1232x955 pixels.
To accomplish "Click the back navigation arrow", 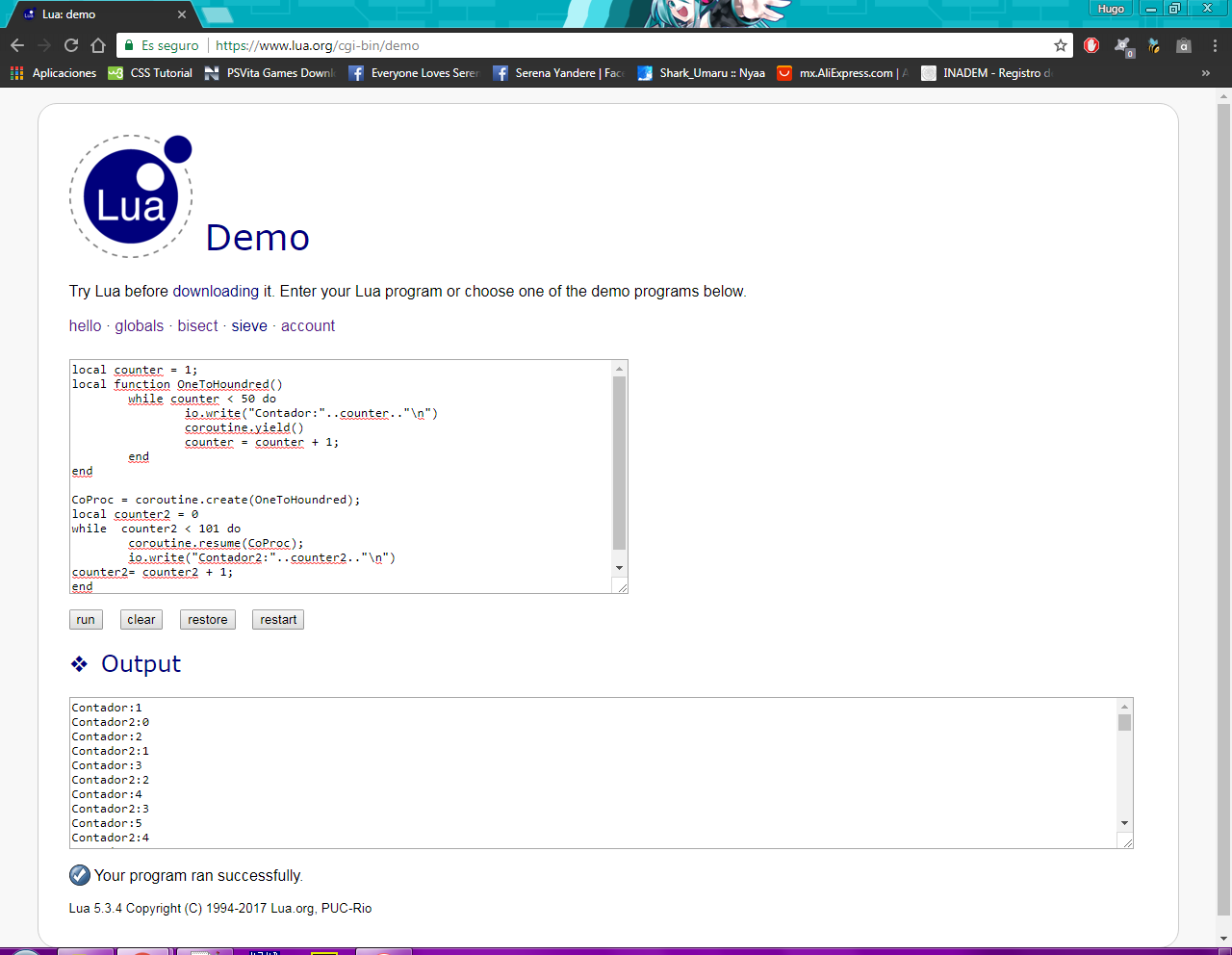I will tap(16, 44).
